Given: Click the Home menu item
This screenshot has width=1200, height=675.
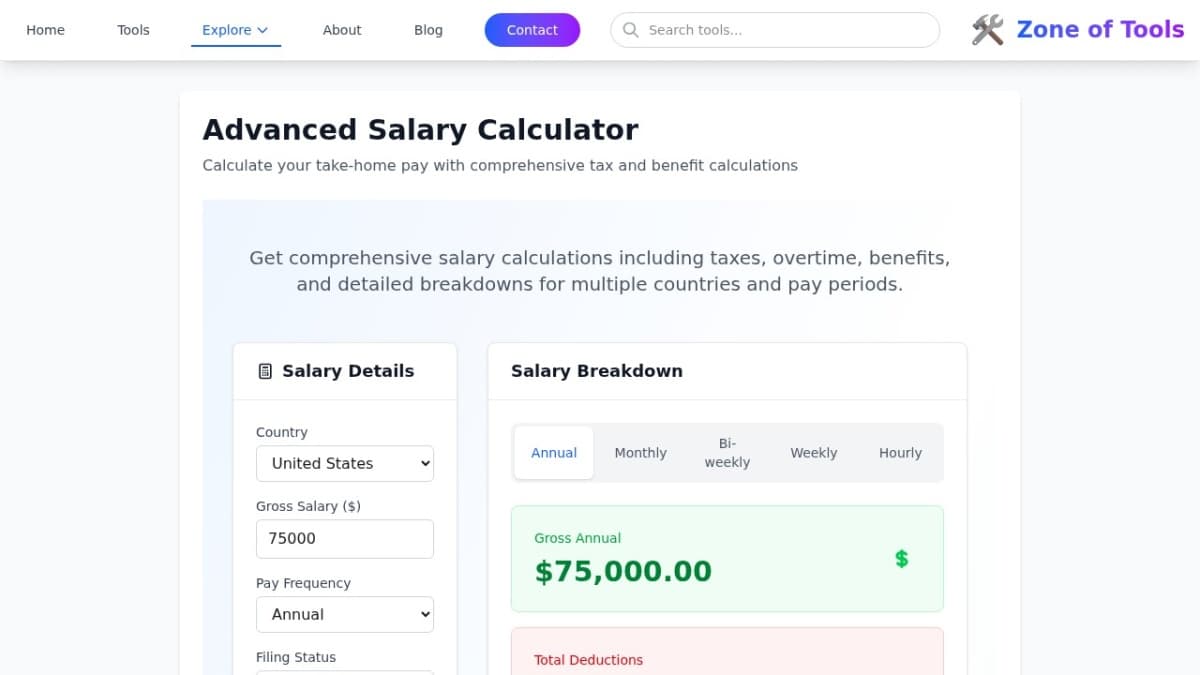Looking at the screenshot, I should [x=45, y=30].
